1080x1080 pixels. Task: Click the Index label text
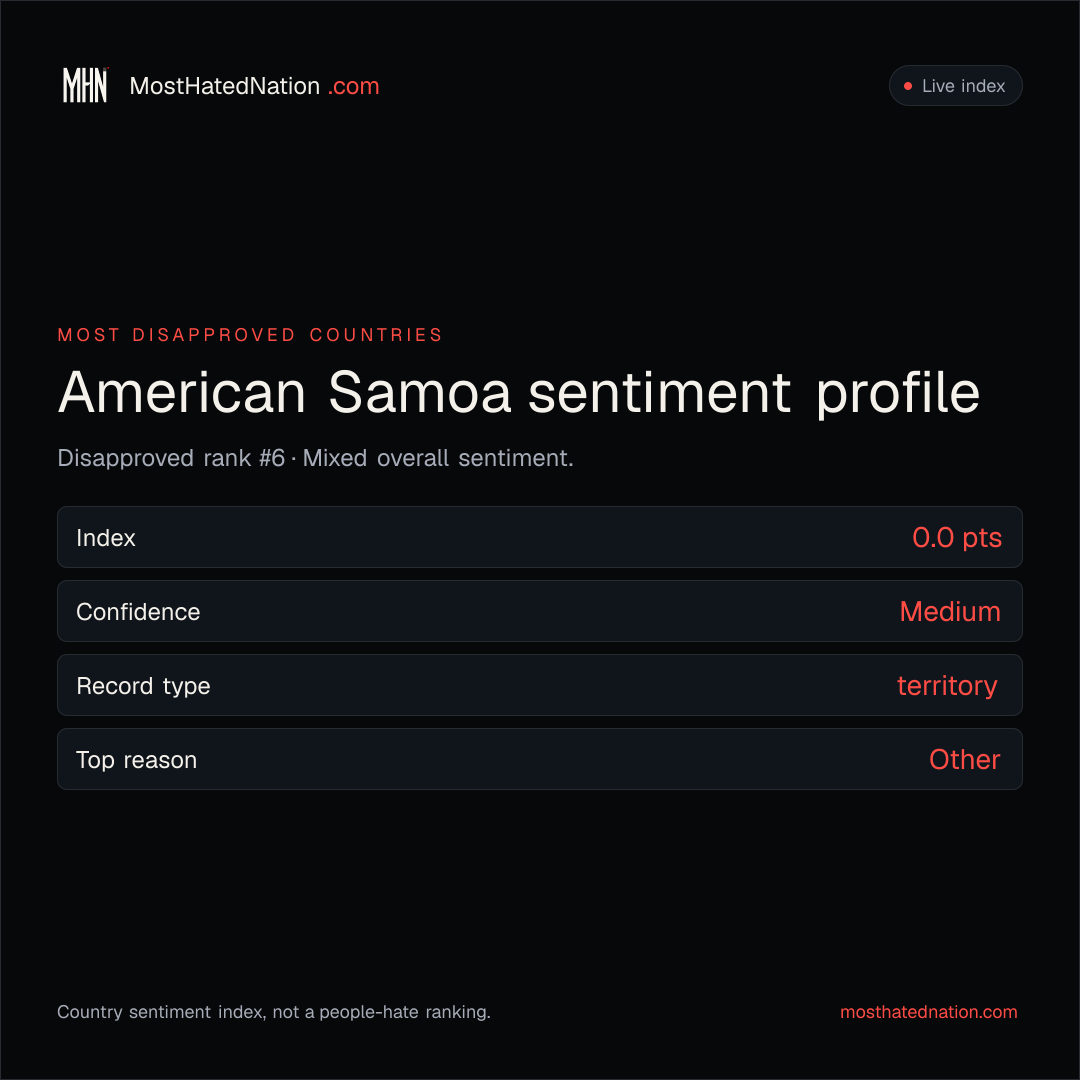pyautogui.click(x=105, y=538)
